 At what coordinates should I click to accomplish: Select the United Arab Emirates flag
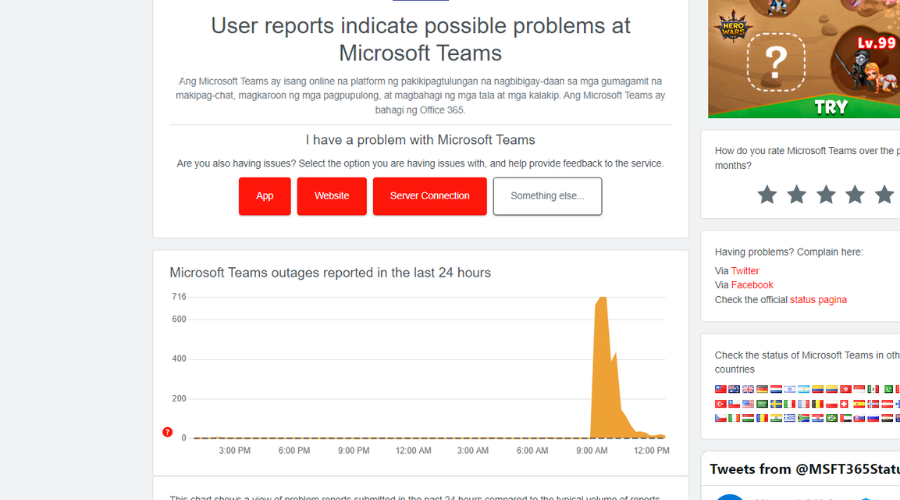coord(846,418)
